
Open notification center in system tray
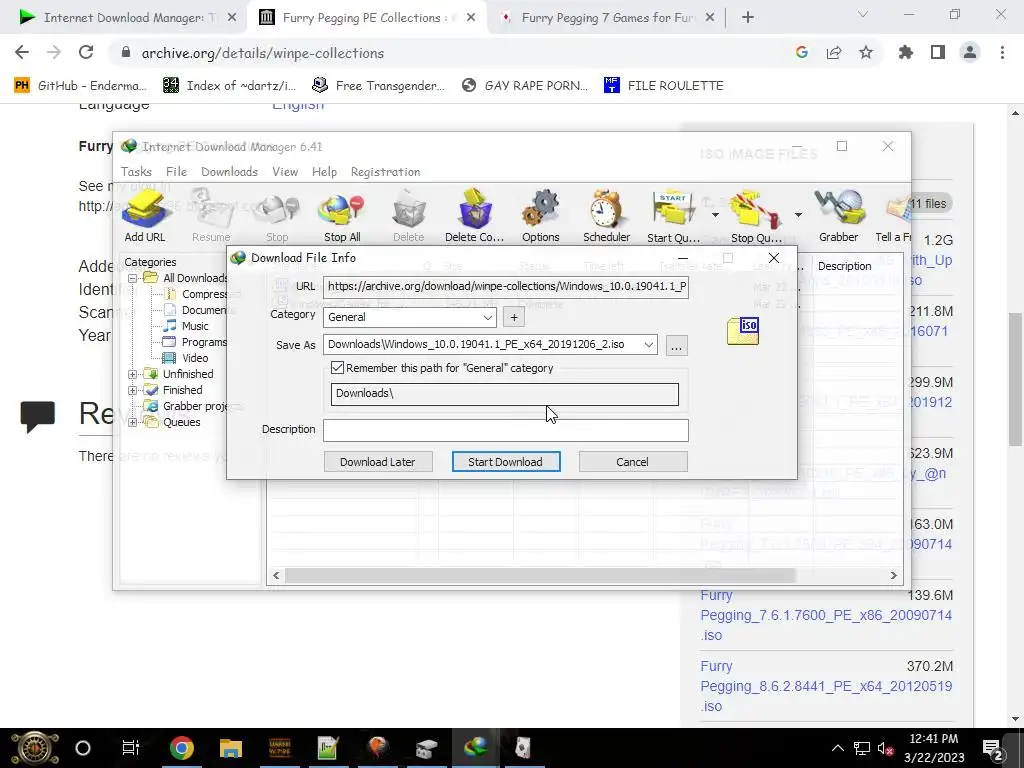[x=993, y=748]
